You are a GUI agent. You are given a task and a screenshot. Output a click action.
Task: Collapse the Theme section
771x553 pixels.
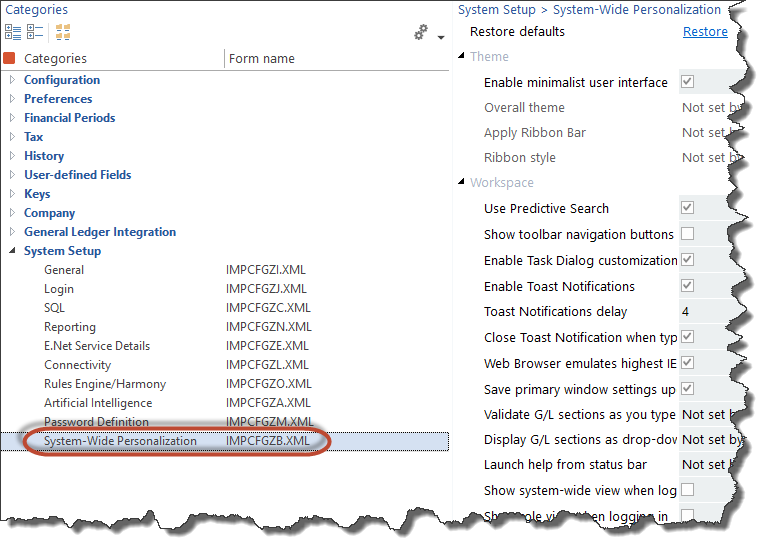pyautogui.click(x=462, y=57)
